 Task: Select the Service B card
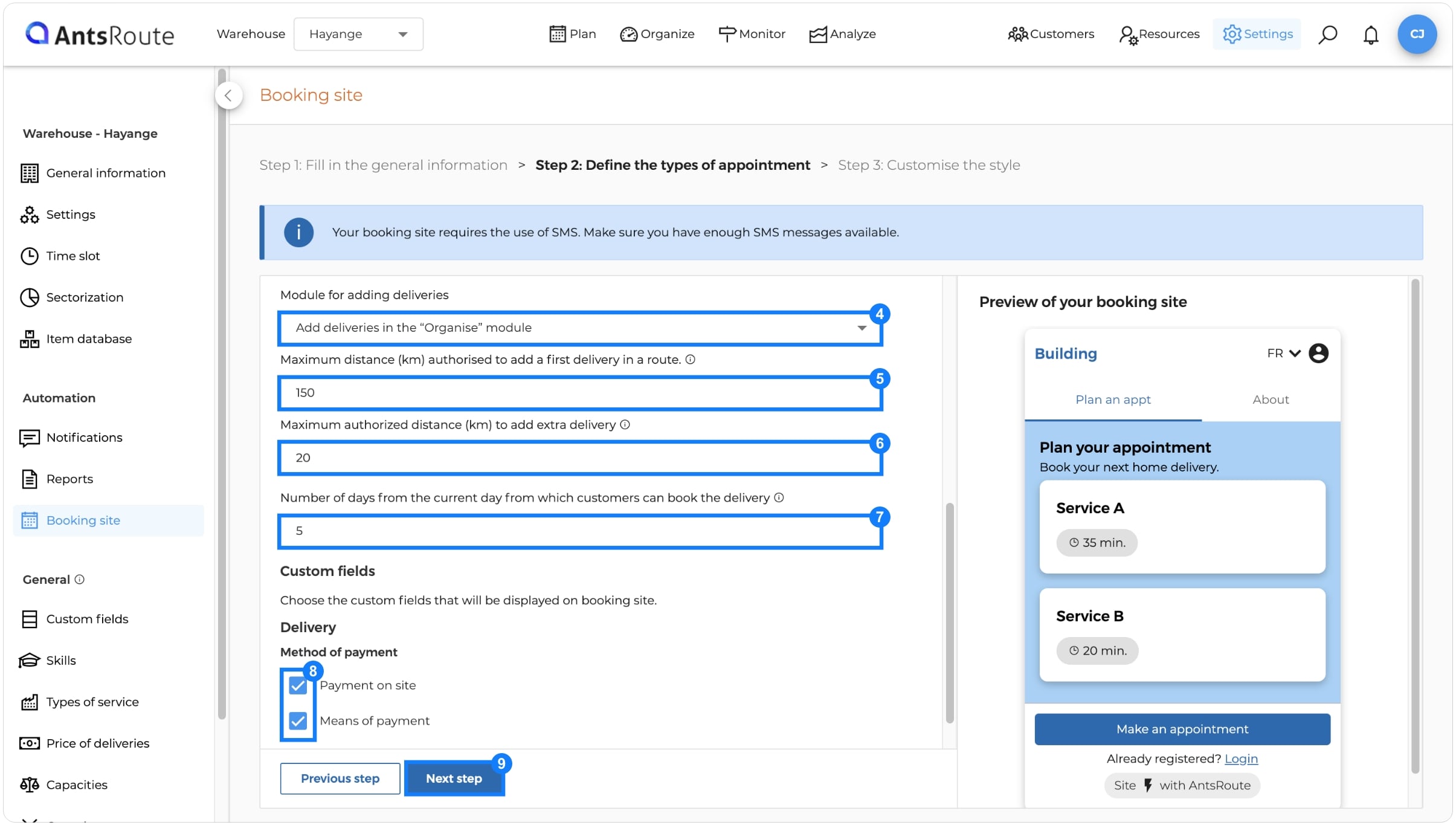pos(1182,635)
